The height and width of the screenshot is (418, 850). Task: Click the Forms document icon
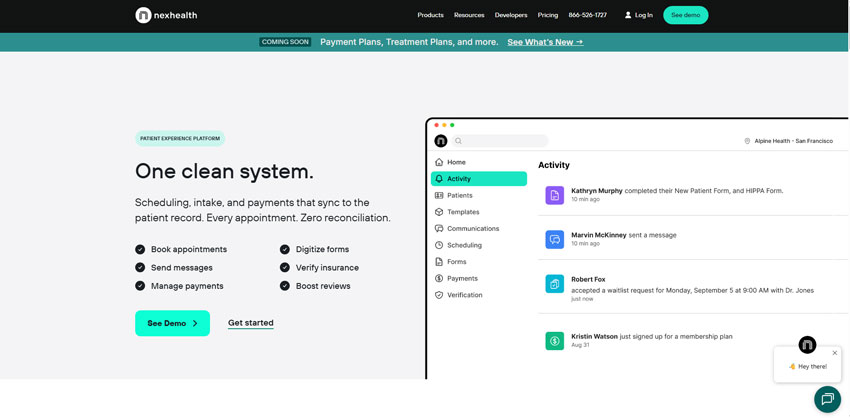(439, 262)
